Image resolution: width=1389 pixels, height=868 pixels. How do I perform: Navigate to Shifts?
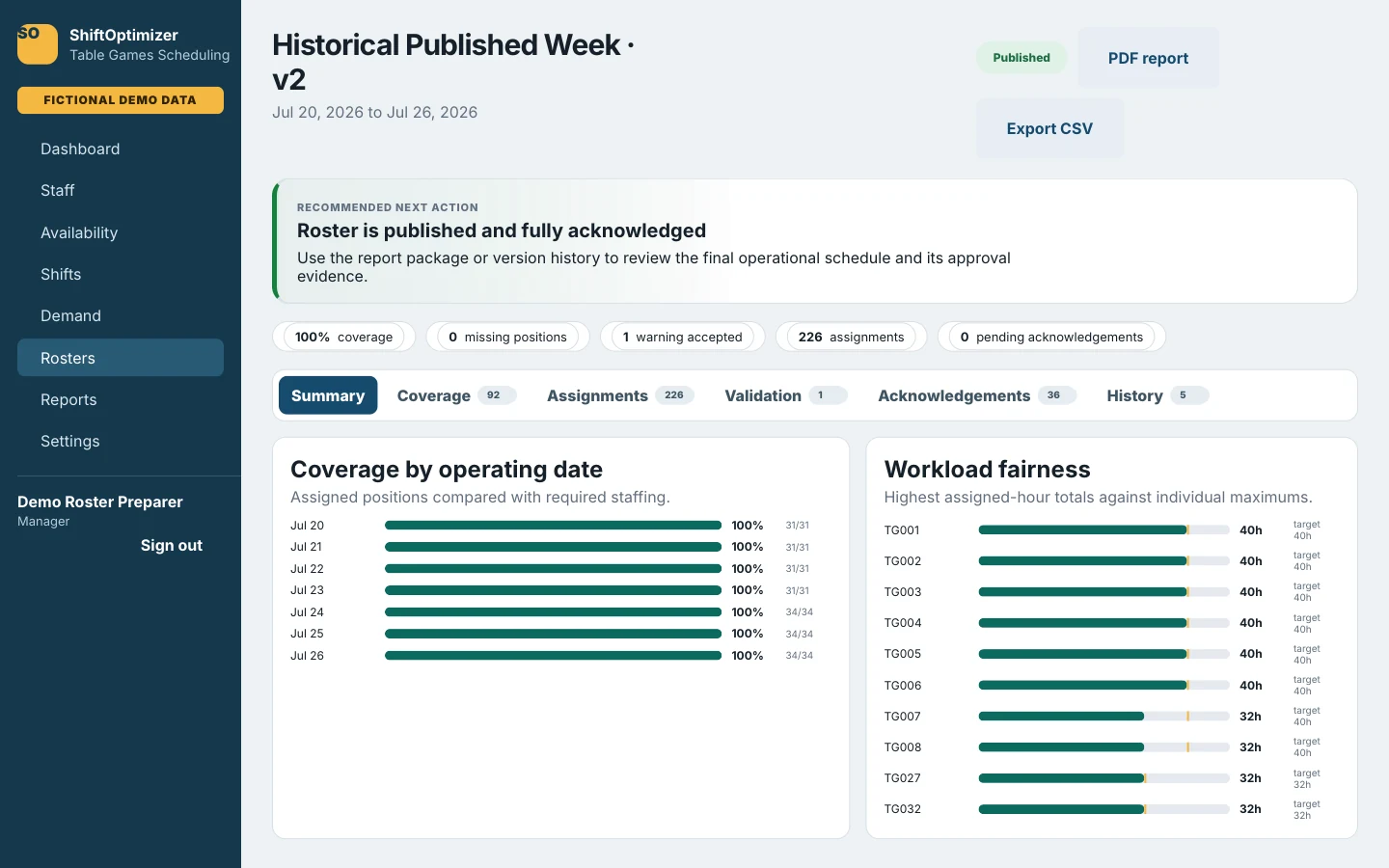pyautogui.click(x=121, y=274)
